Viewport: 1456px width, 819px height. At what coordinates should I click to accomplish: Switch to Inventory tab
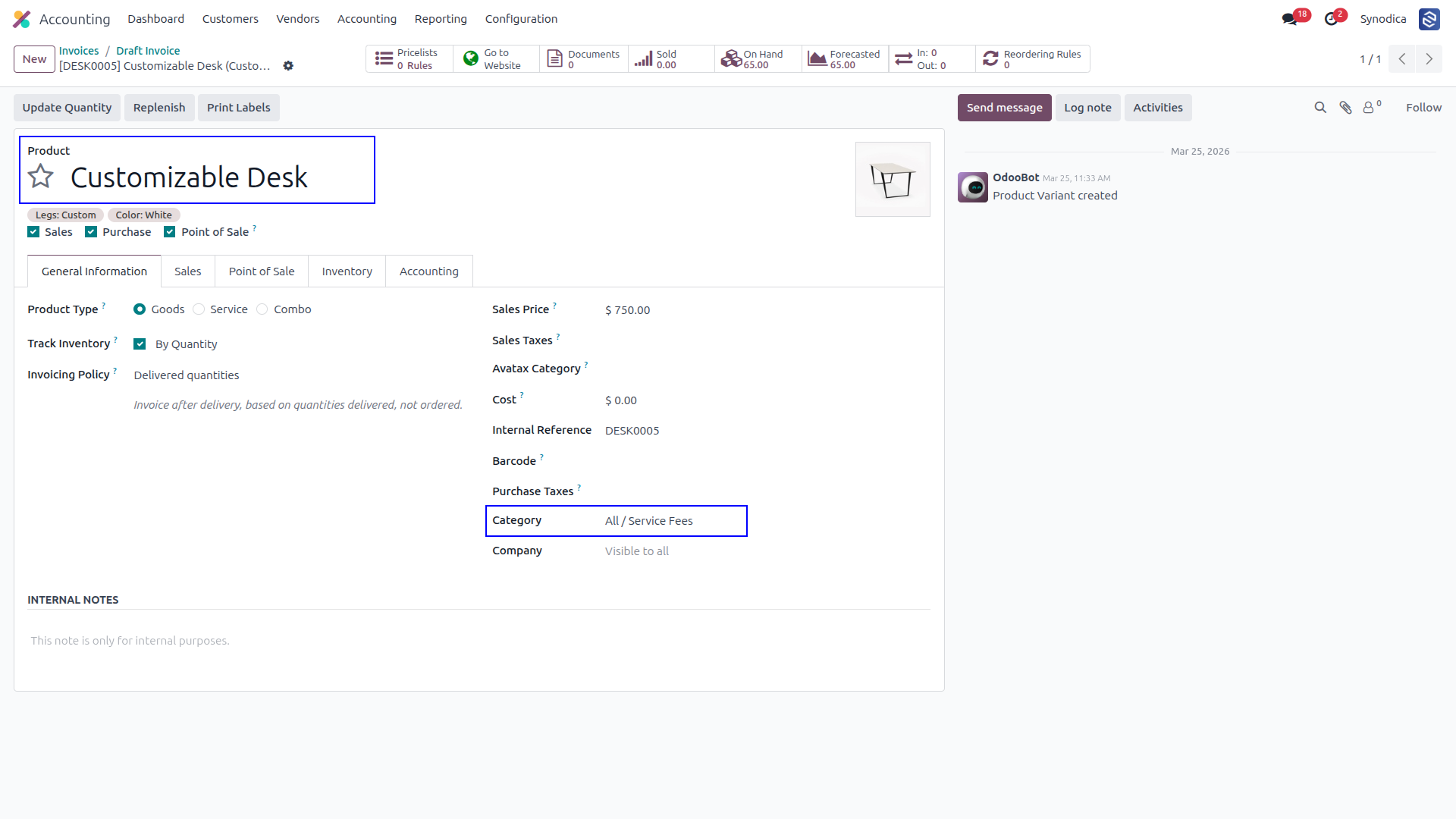point(347,271)
